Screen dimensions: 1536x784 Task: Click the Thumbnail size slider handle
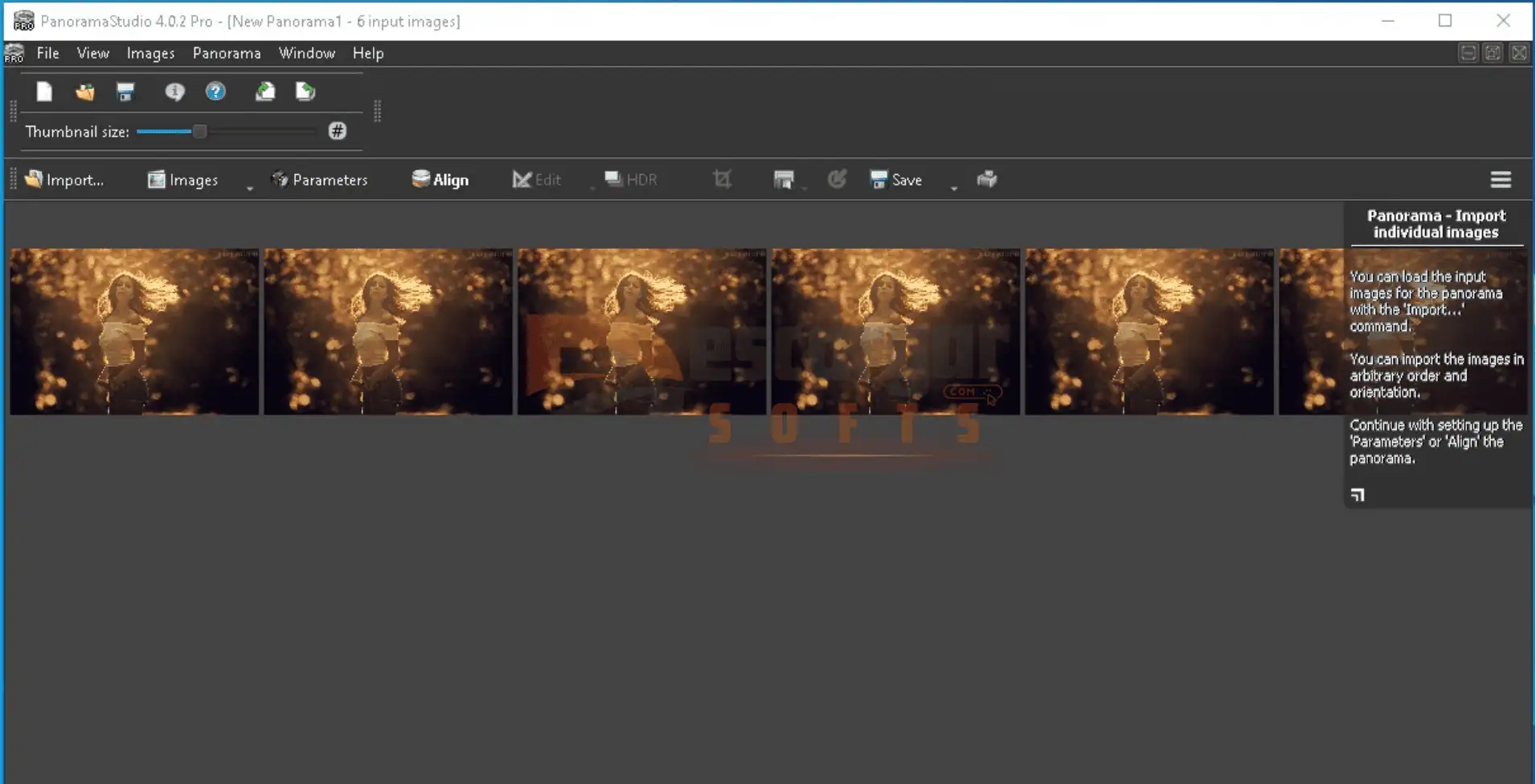(200, 132)
